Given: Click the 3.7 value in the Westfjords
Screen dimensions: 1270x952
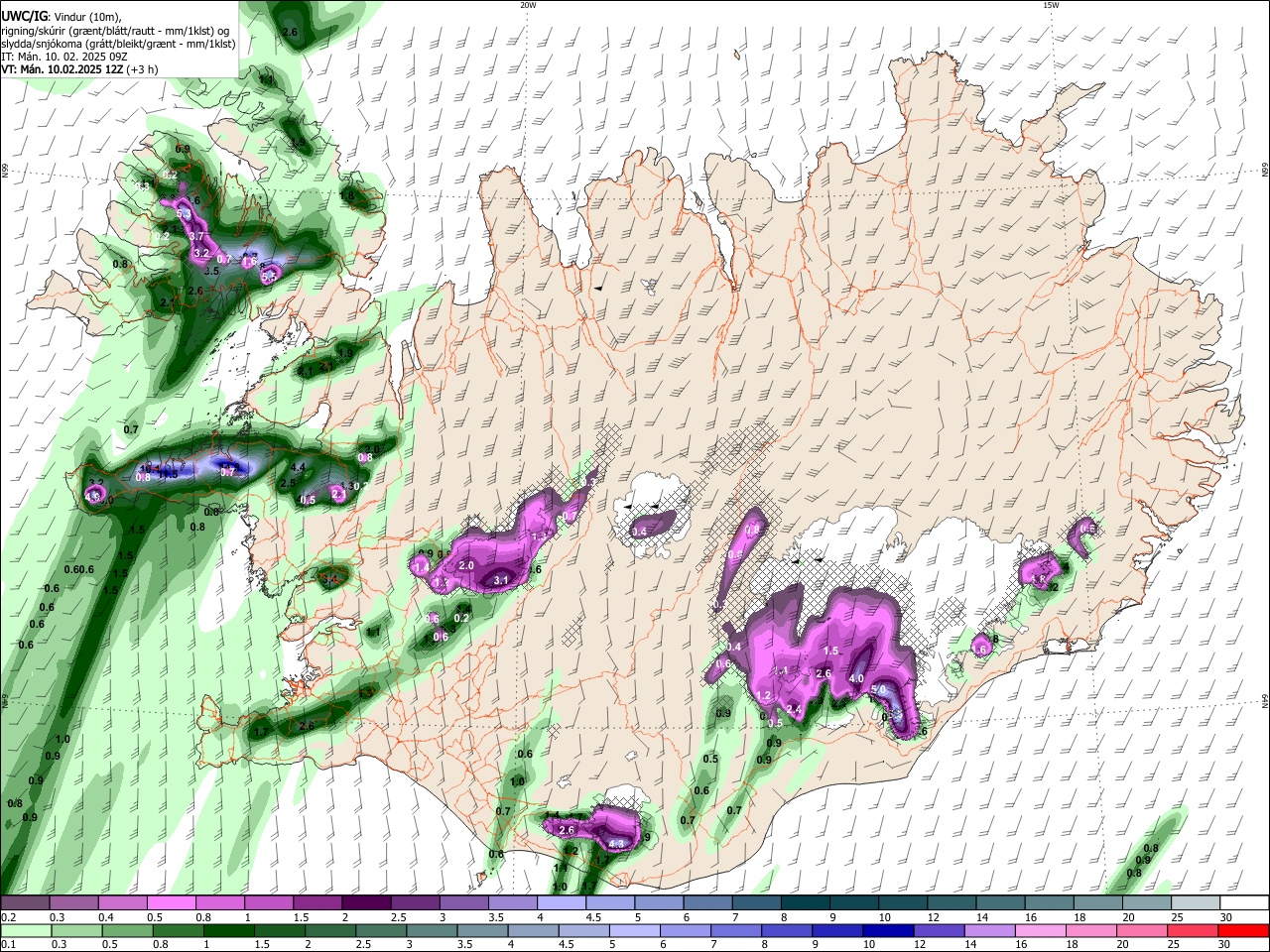Looking at the screenshot, I should (x=196, y=236).
